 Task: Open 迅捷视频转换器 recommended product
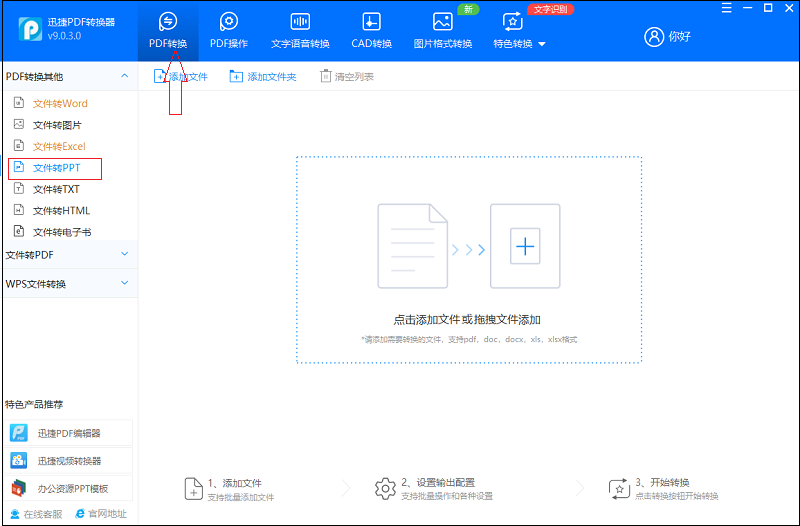(x=69, y=461)
